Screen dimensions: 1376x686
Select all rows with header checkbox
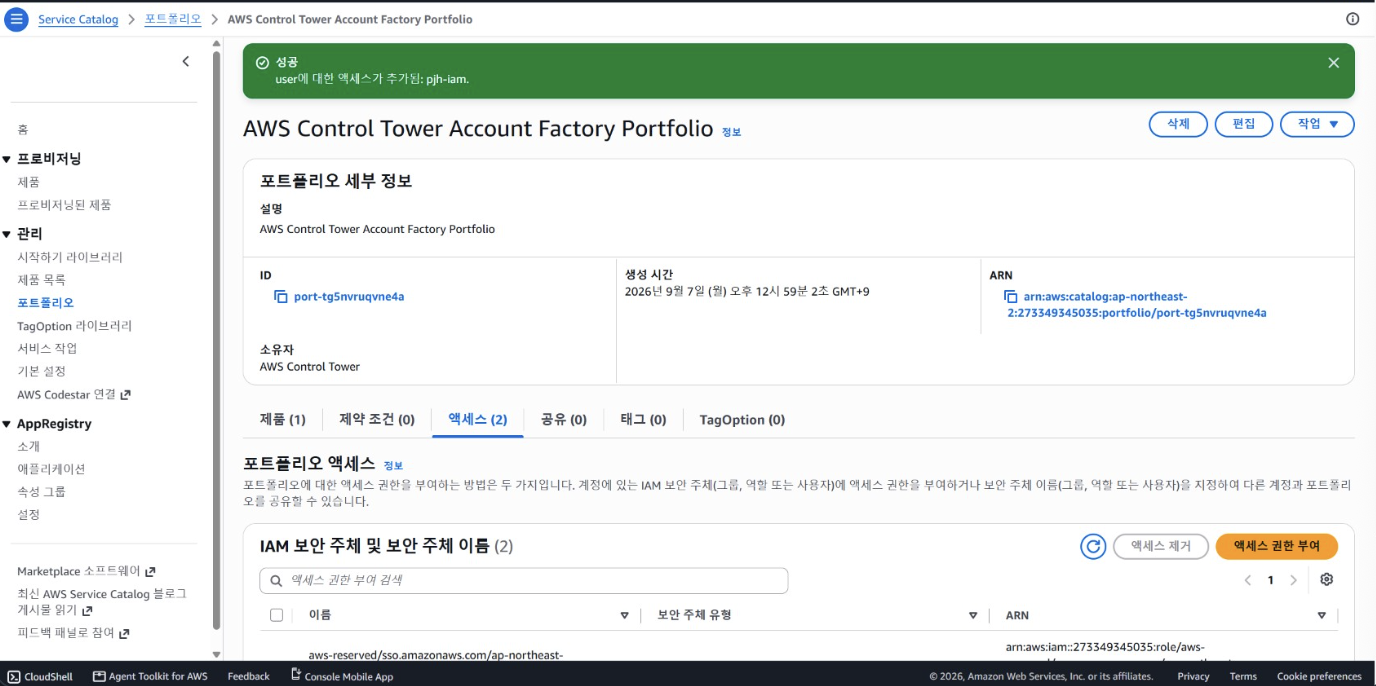pos(277,615)
